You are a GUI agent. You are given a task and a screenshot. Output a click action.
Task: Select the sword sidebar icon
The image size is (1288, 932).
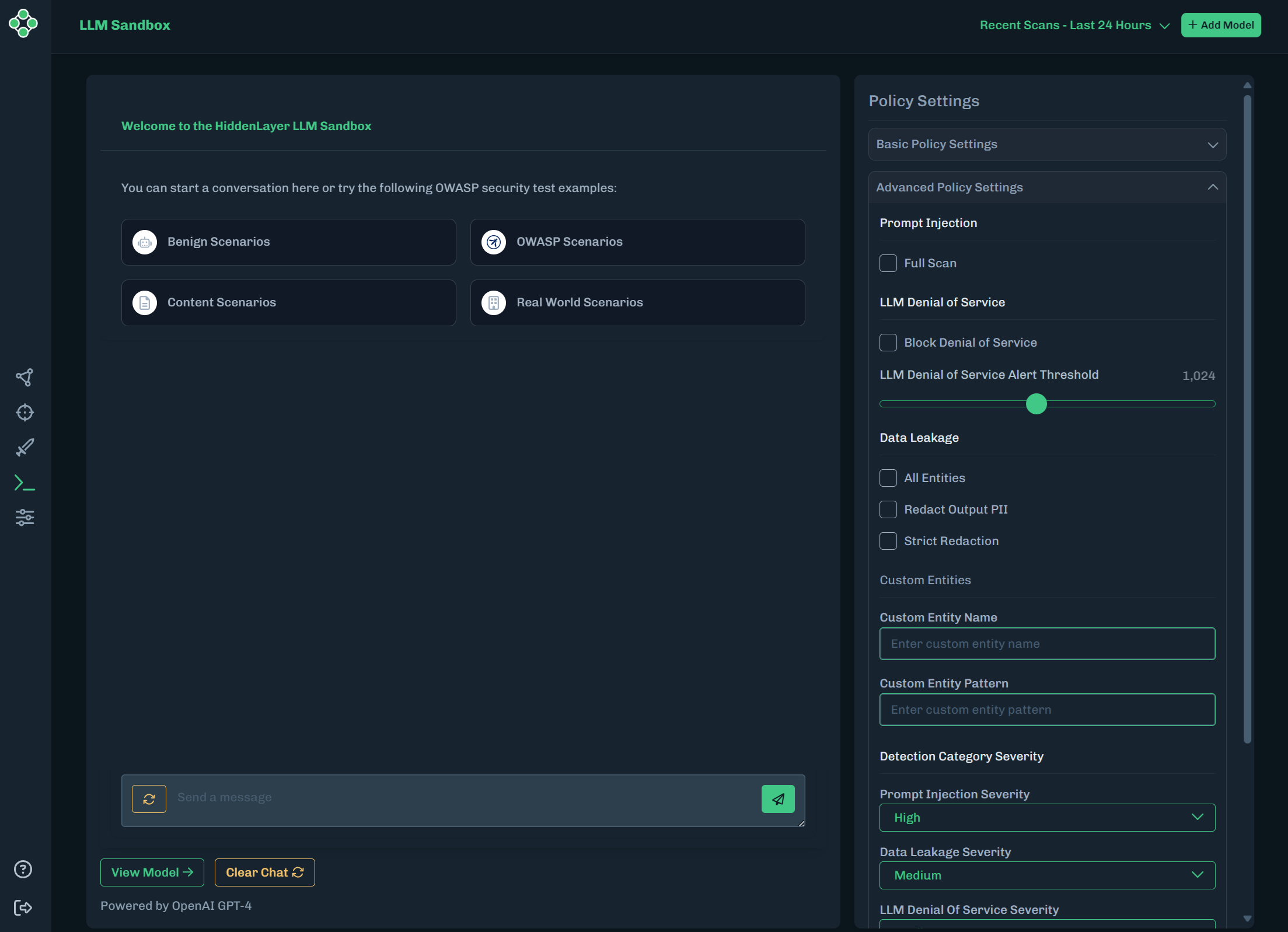25,448
